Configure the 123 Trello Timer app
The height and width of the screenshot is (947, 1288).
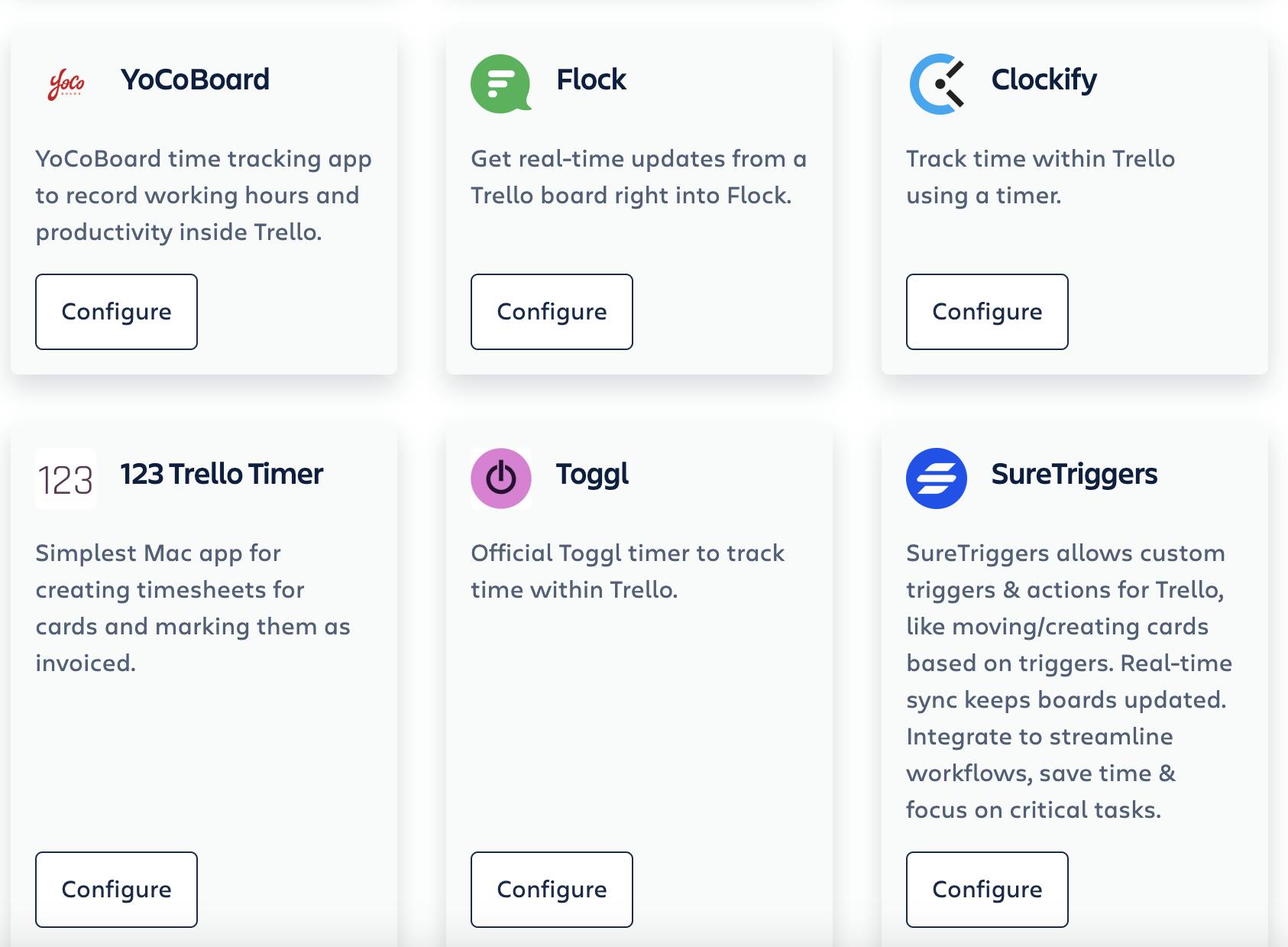pyautogui.click(x=116, y=890)
